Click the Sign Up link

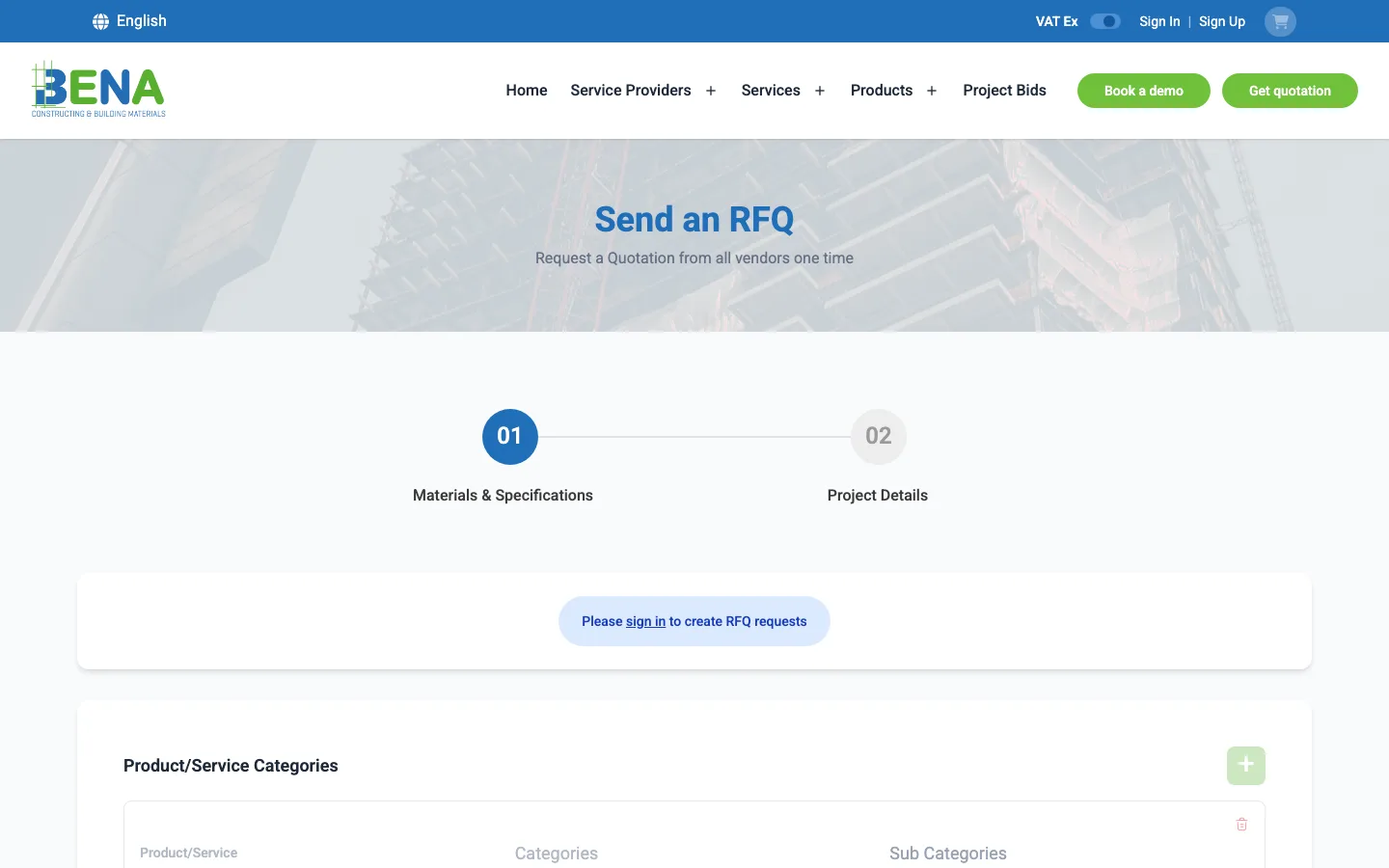pos(1222,21)
